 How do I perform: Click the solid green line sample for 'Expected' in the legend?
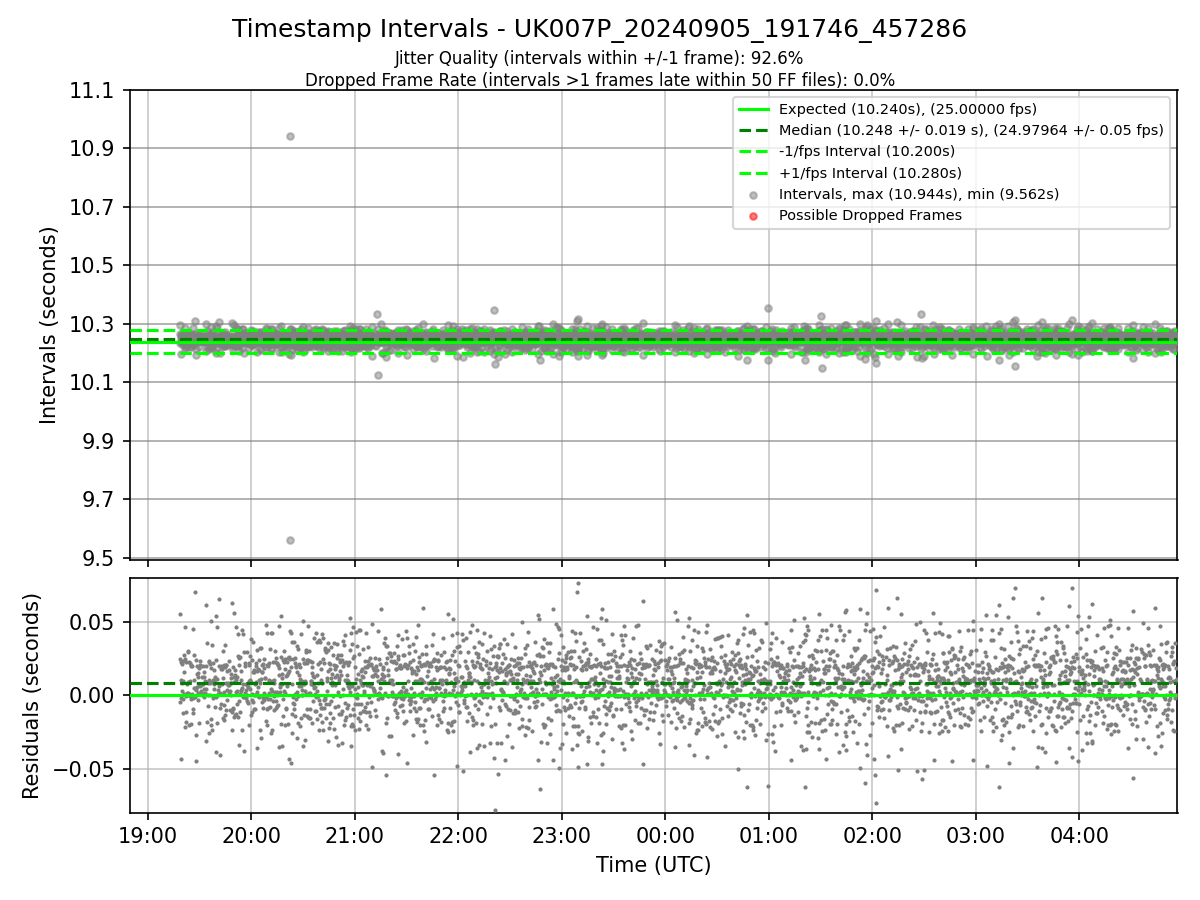coord(754,110)
